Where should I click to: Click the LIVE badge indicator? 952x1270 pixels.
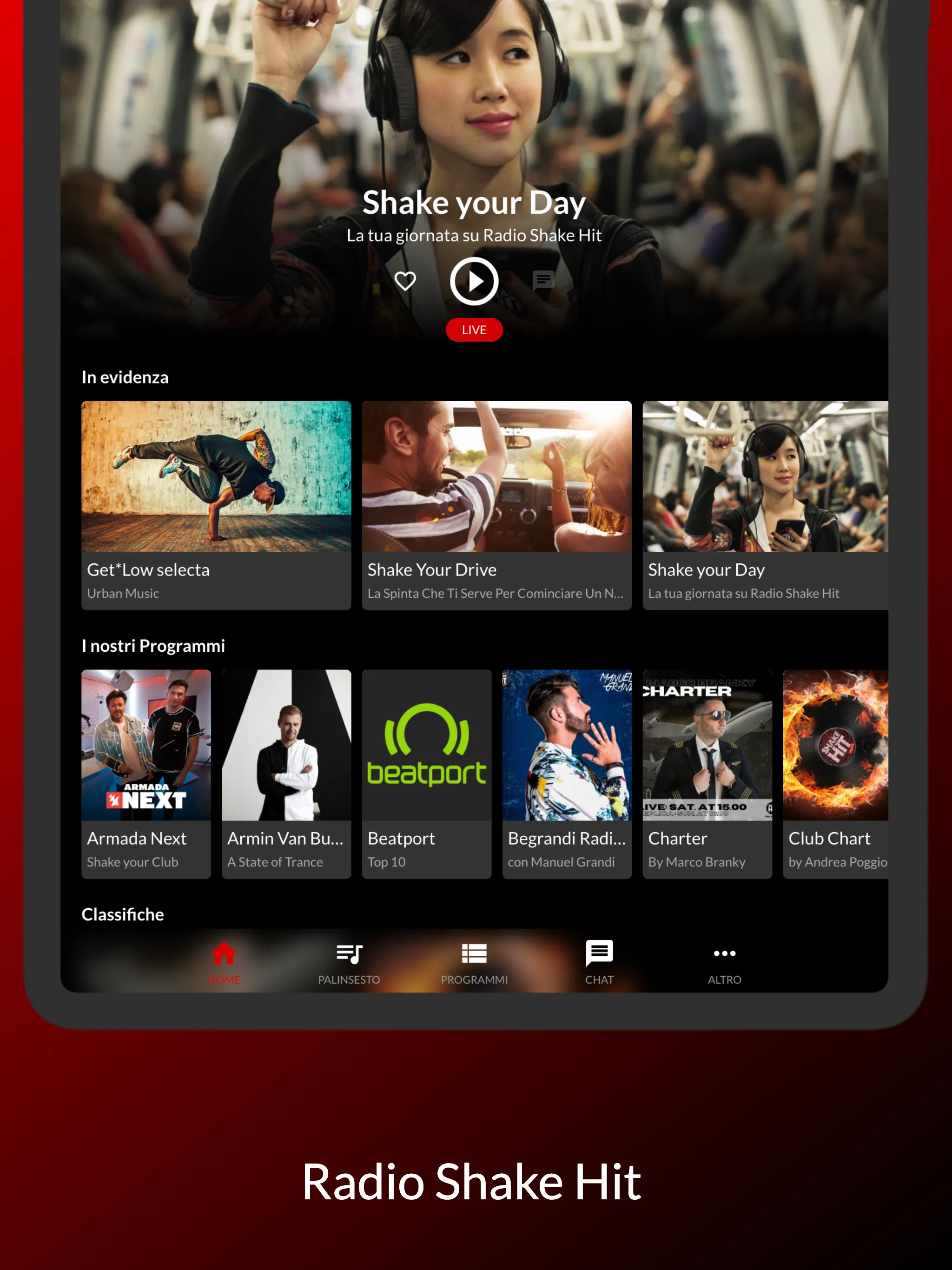[476, 330]
